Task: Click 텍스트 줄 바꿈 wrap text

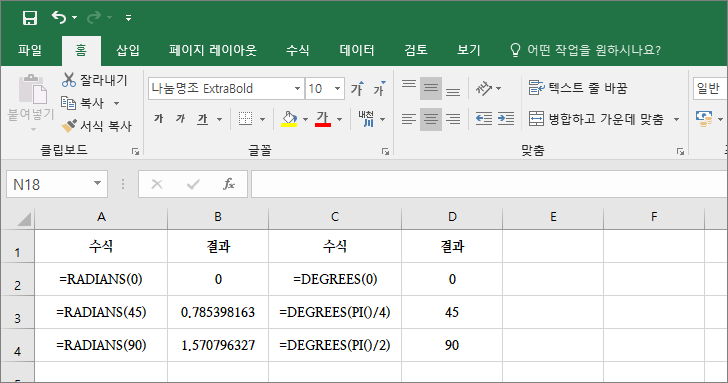Action: pos(578,88)
